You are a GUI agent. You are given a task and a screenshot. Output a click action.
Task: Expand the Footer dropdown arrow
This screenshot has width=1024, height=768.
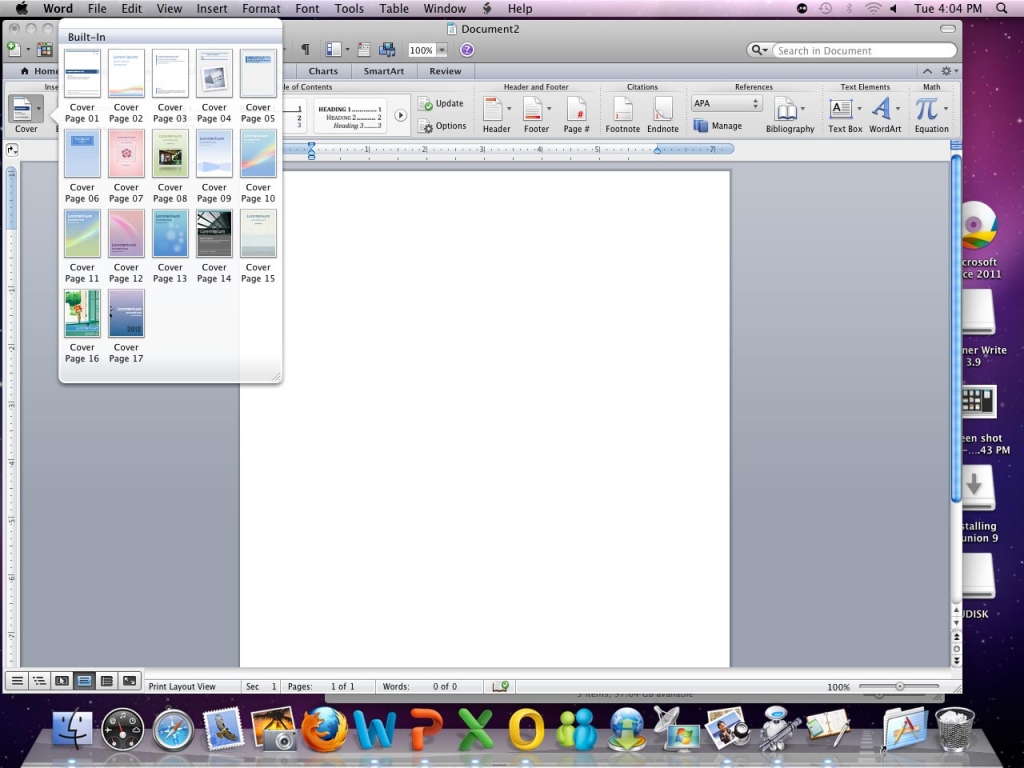549,108
